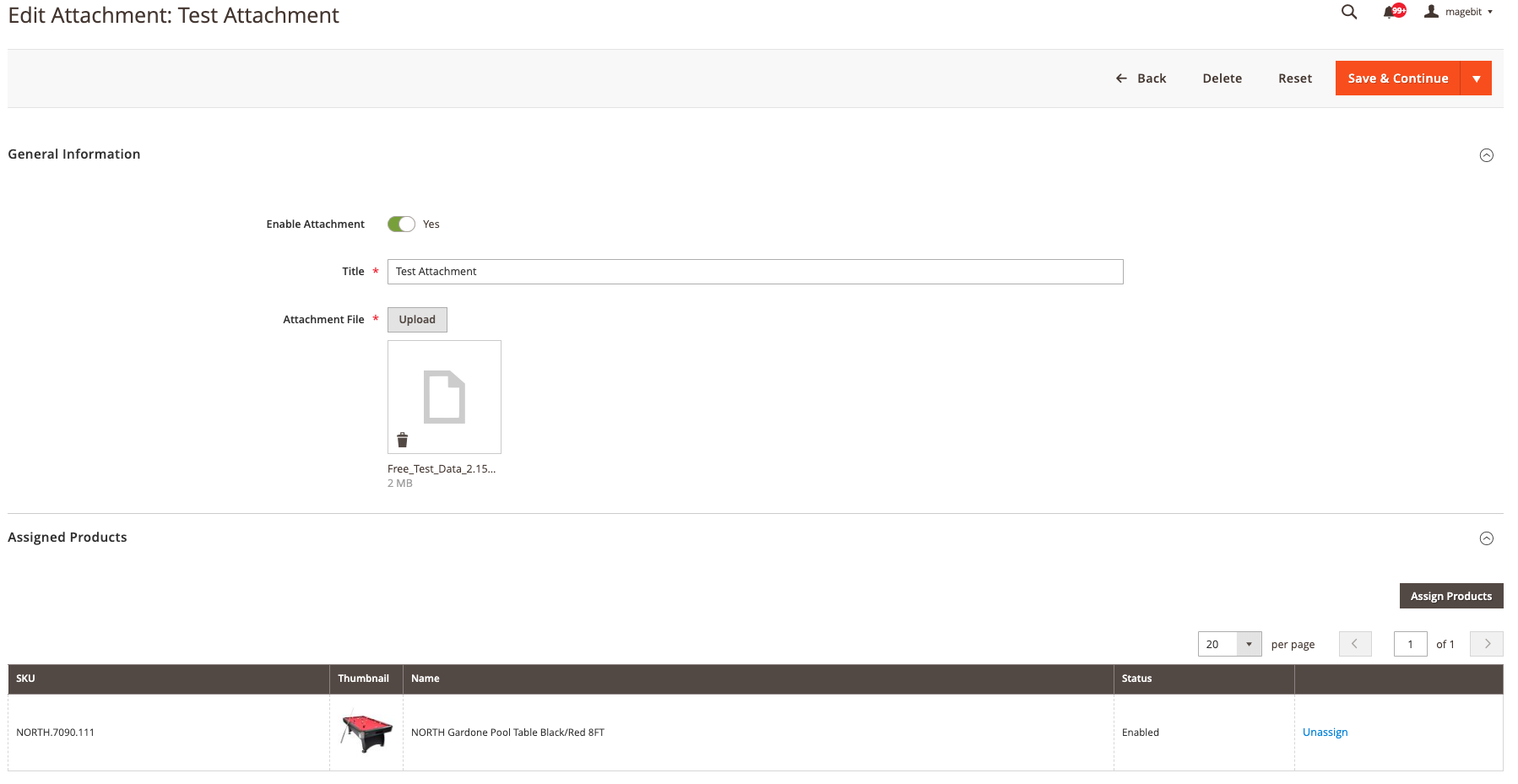Select the Free_Test_Data document icon
The height and width of the screenshot is (784, 1518).
pos(444,395)
